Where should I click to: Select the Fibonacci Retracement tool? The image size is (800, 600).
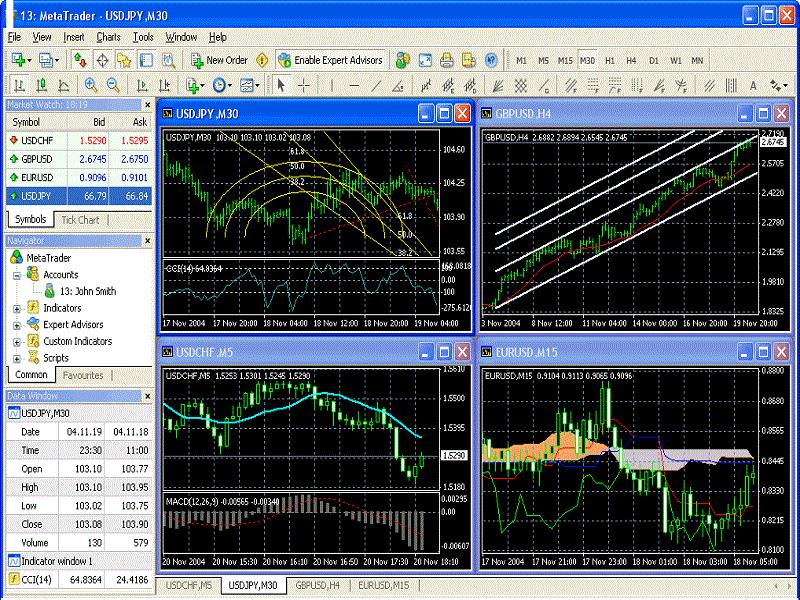(592, 85)
